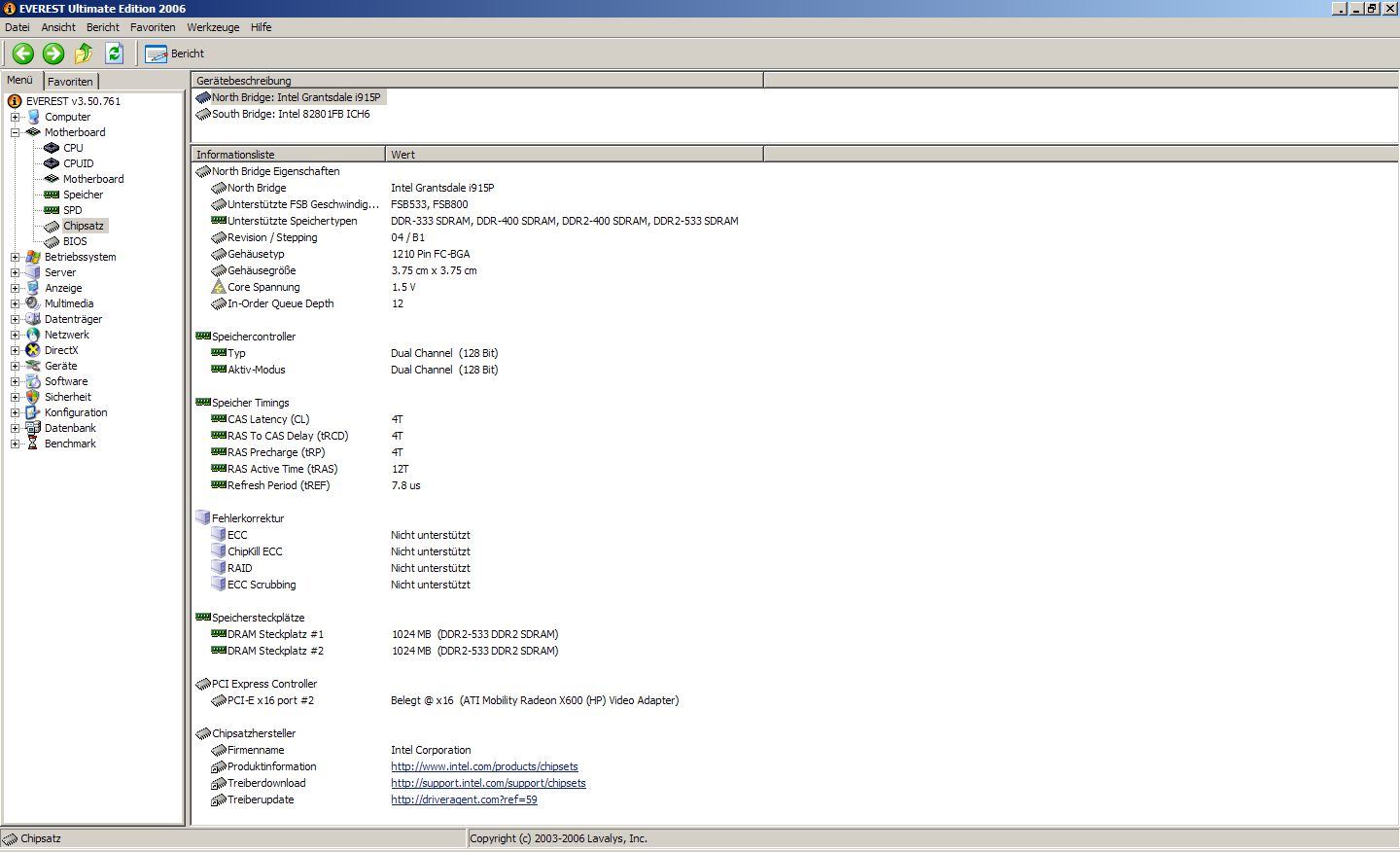Open the Favoriten menu
1400x852 pixels.
point(153,27)
